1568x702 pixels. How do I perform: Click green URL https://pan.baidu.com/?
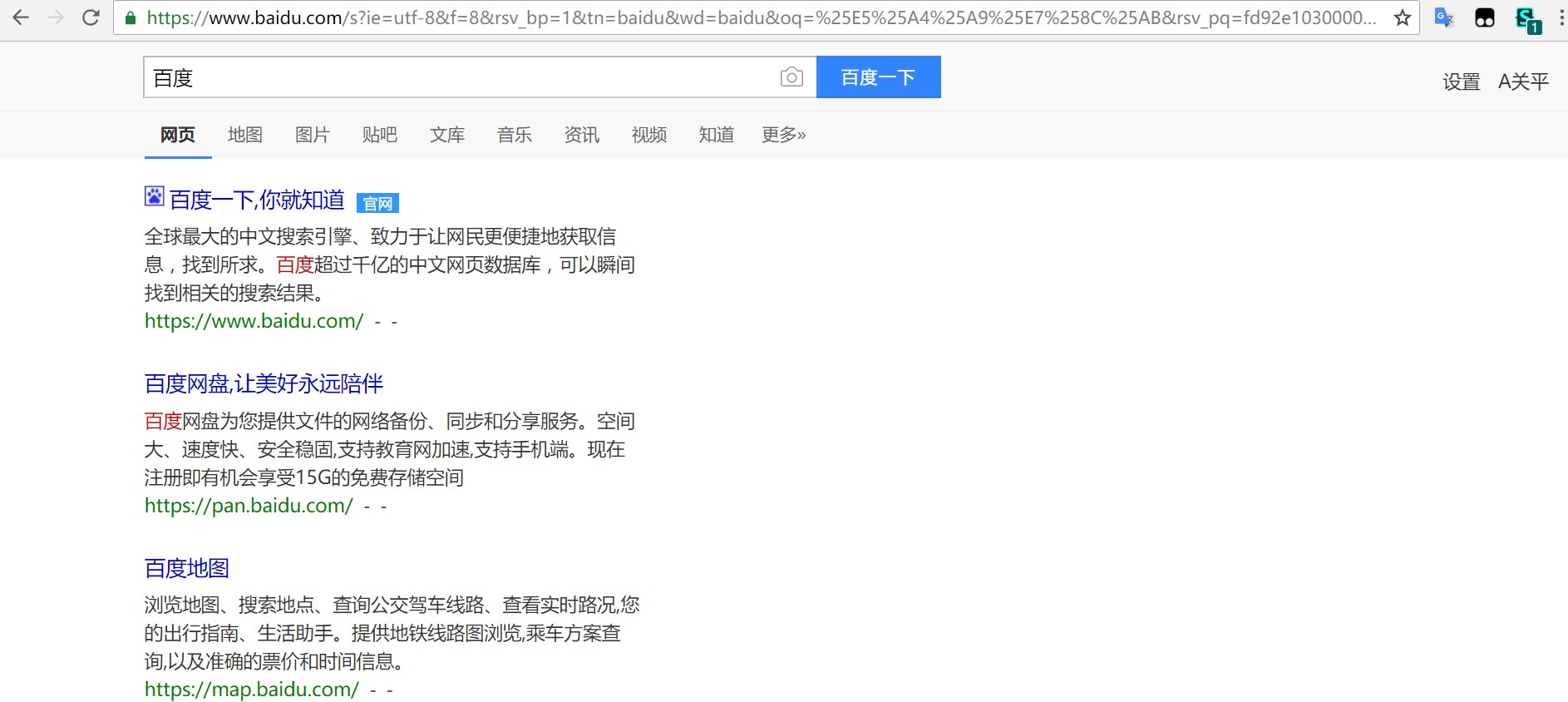click(x=249, y=506)
